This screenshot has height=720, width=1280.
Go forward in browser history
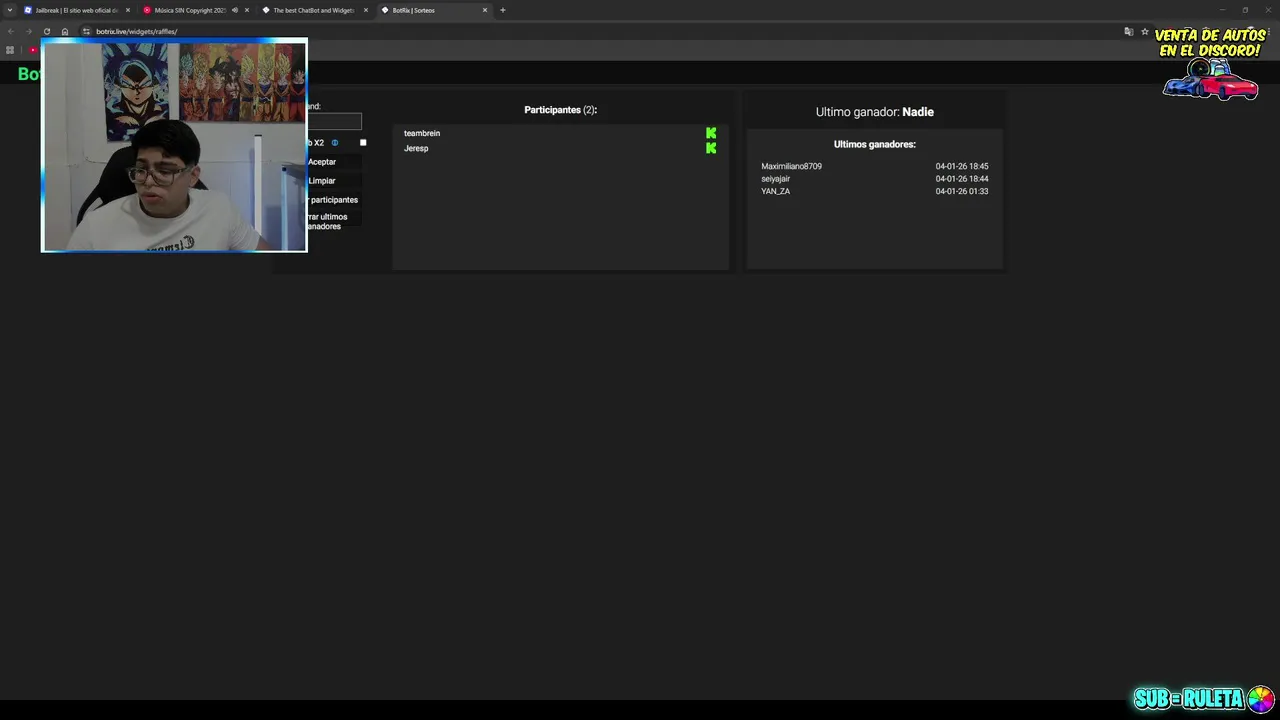coord(29,31)
